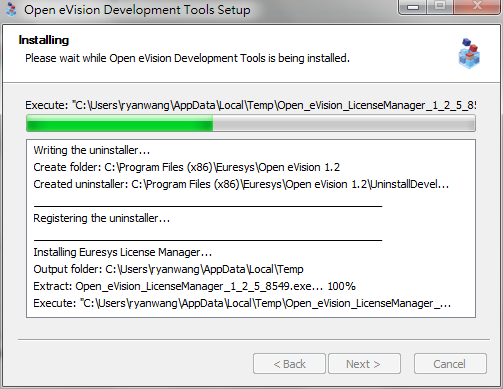Select log line 'Created uninstaller:'

(x=241, y=184)
